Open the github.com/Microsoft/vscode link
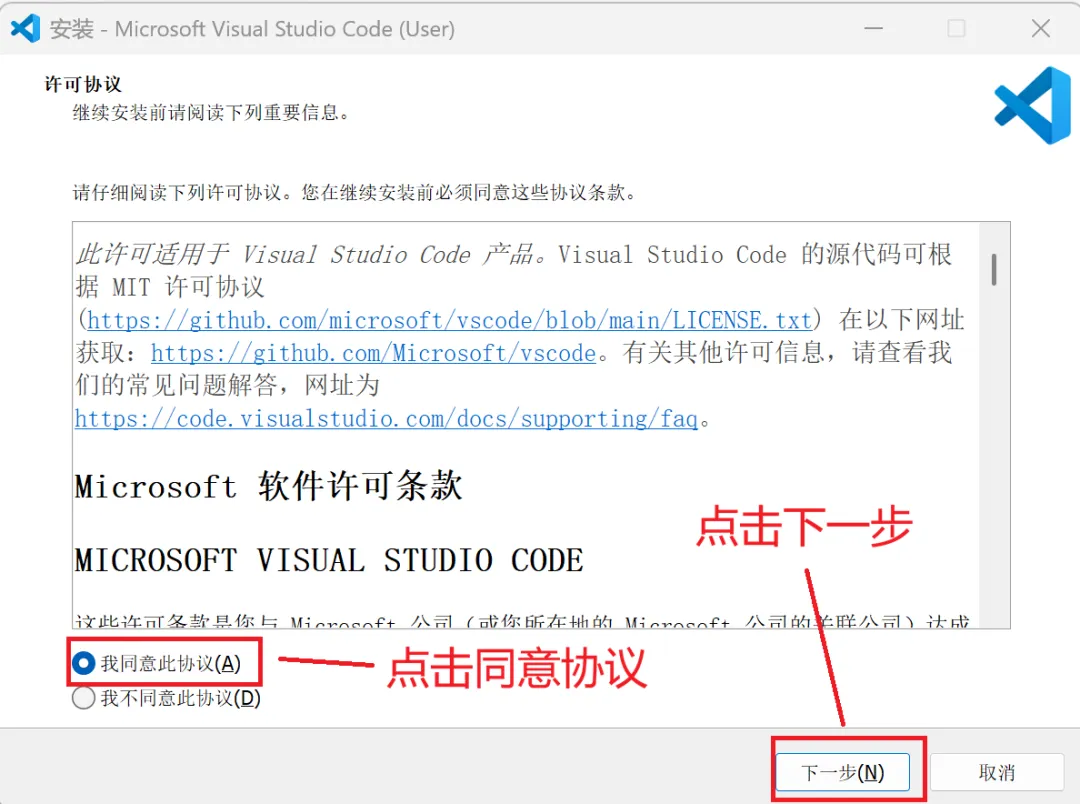The height and width of the screenshot is (804, 1080). click(x=373, y=353)
